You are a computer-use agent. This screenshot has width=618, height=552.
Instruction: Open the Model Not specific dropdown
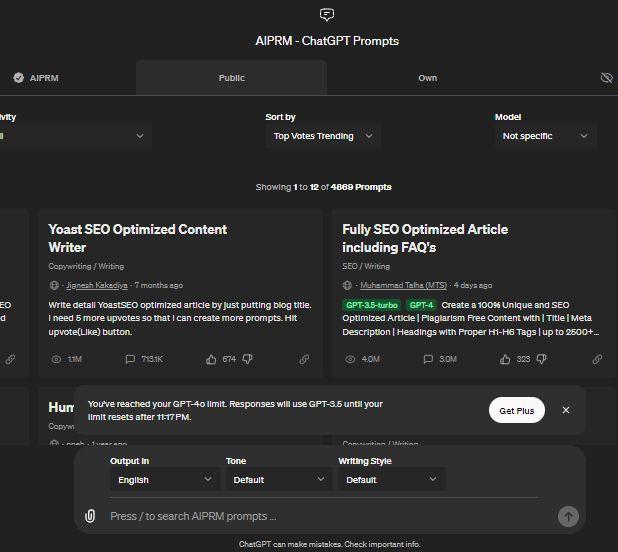click(x=545, y=136)
